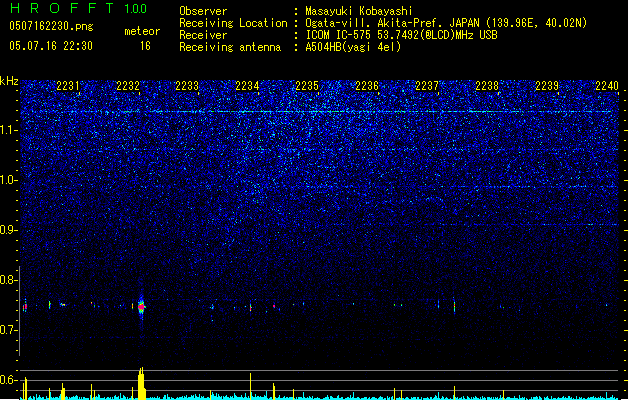Click time marker 2240 on spectrogram
The image size is (629, 400).
(607, 86)
